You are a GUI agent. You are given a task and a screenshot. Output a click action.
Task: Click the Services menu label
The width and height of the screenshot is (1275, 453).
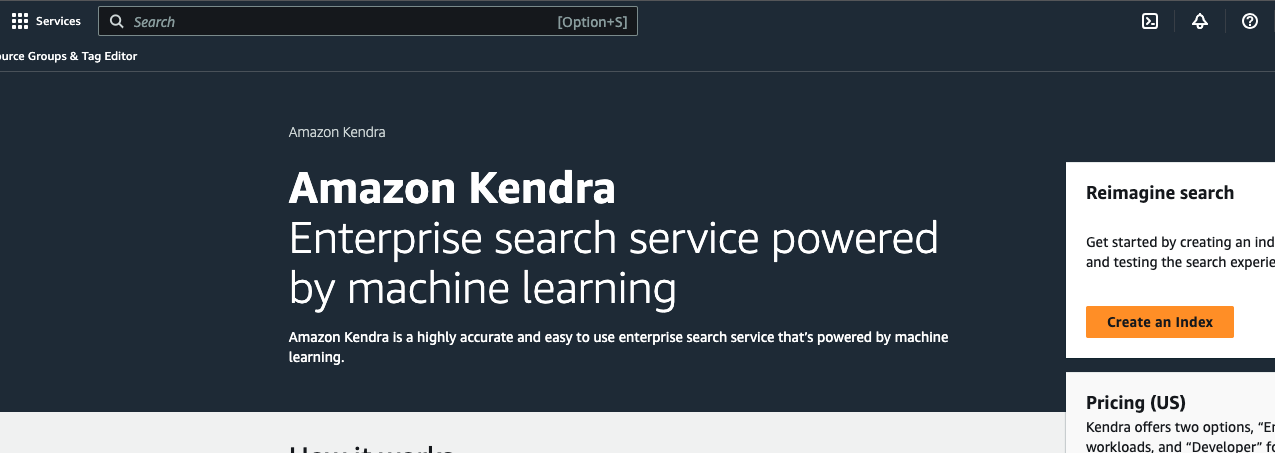click(x=58, y=21)
